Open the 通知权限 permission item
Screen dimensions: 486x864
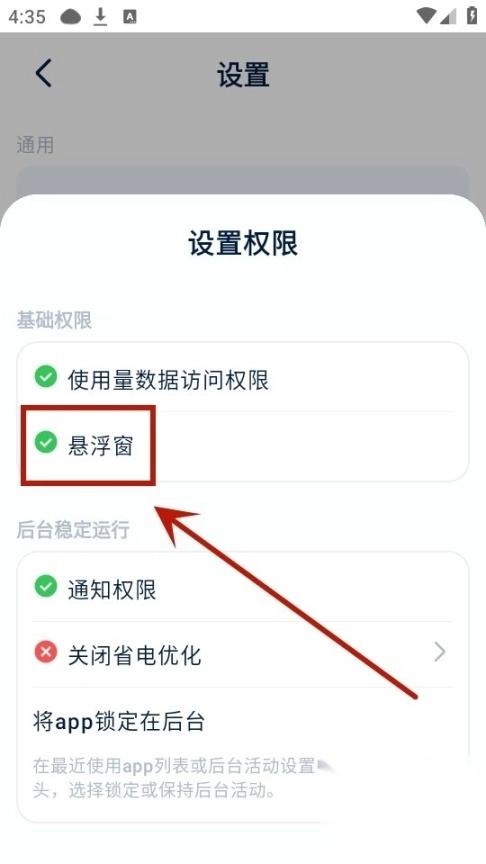(x=243, y=589)
